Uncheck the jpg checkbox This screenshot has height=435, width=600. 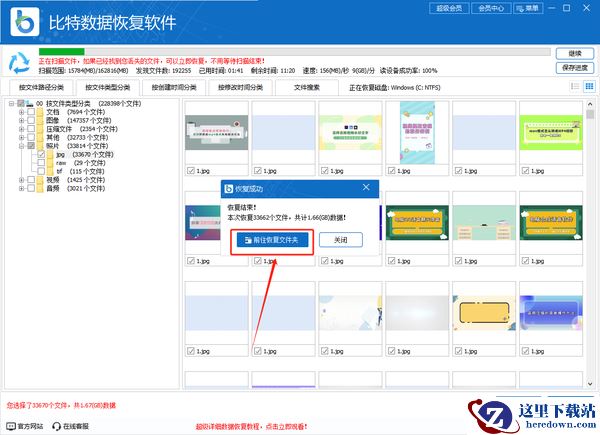tap(41, 155)
